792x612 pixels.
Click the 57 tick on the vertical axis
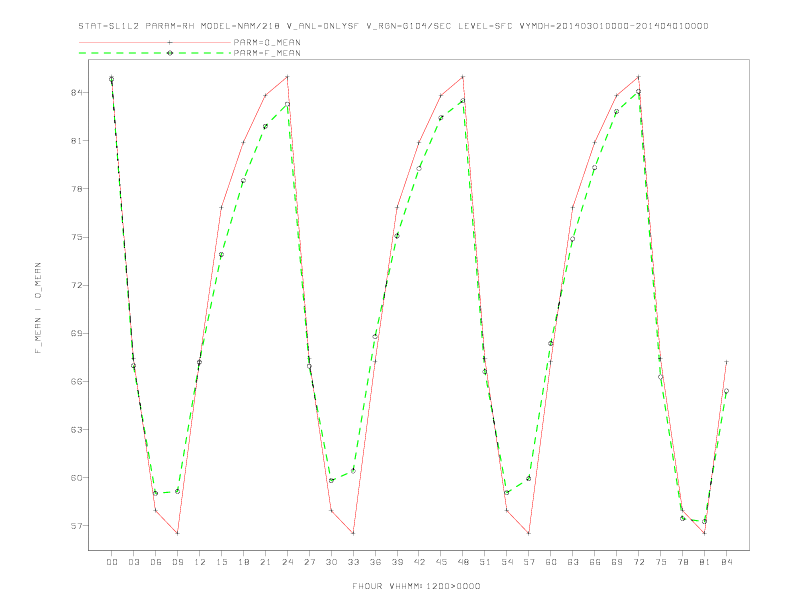pyautogui.click(x=78, y=526)
